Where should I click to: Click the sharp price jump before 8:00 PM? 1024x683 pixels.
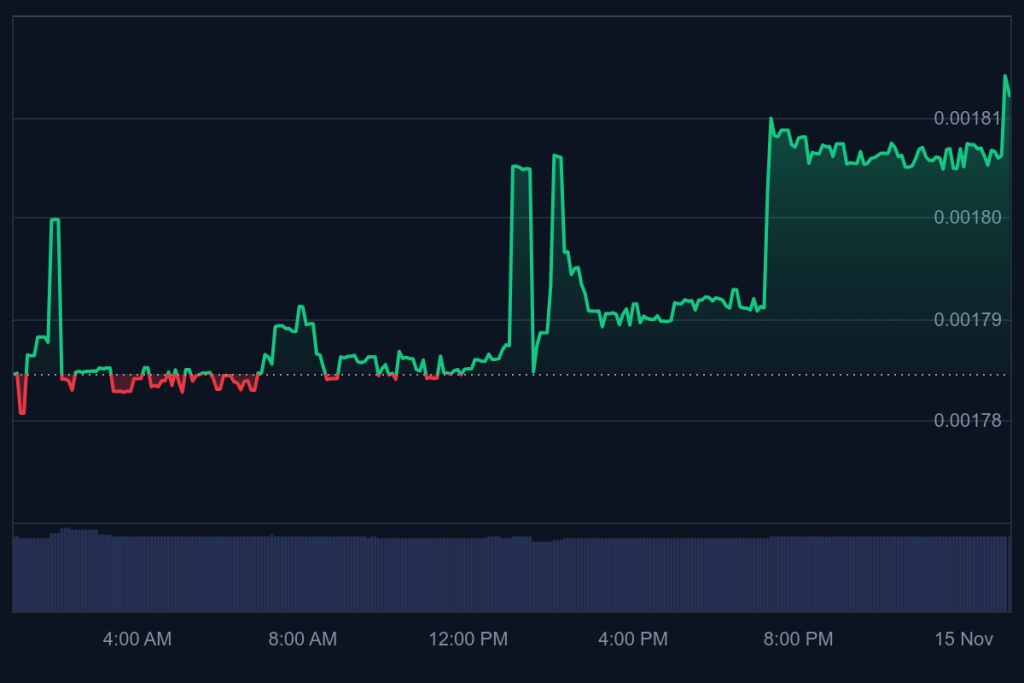(768, 200)
